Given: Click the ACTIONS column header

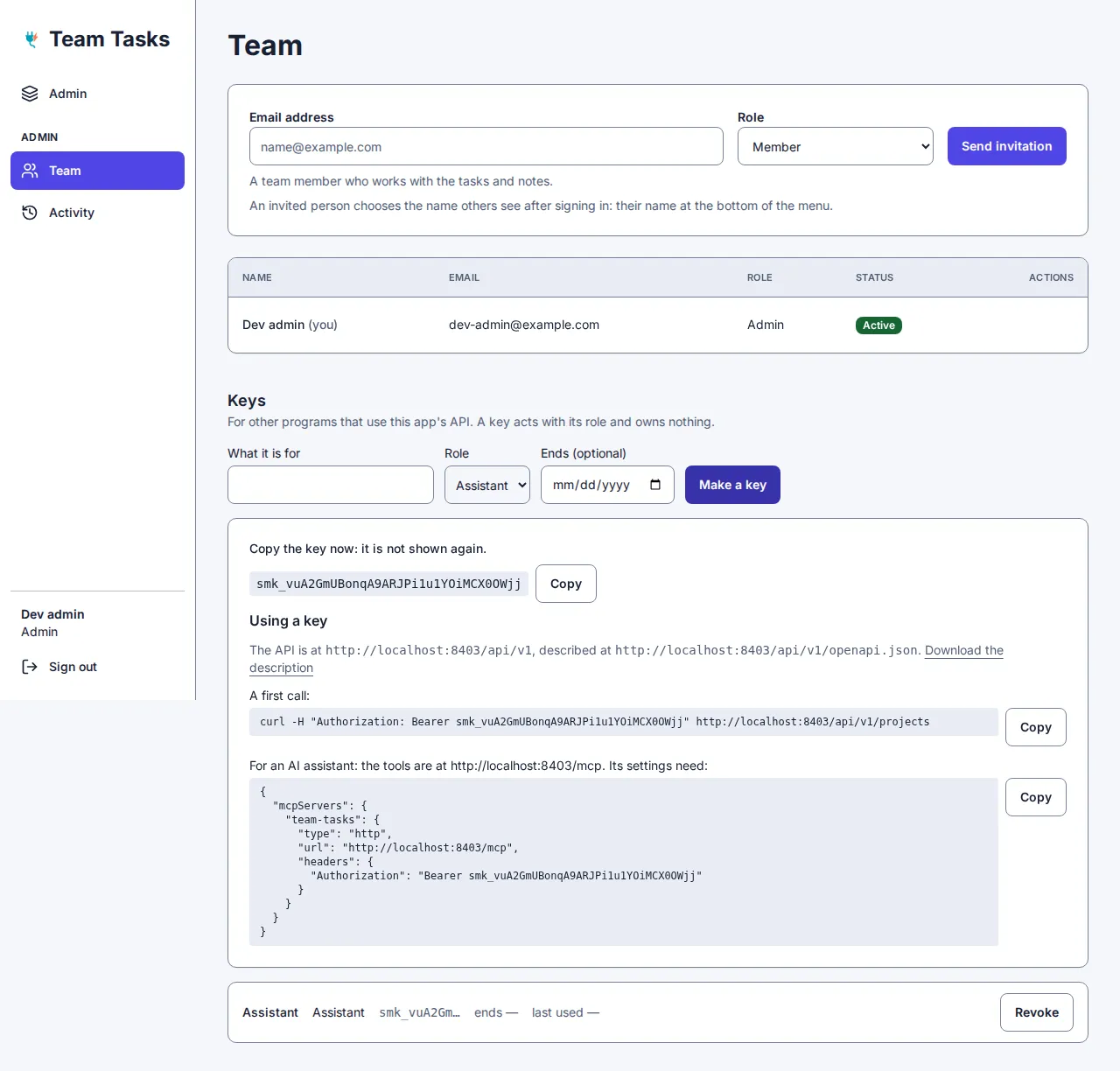Looking at the screenshot, I should click(1051, 277).
